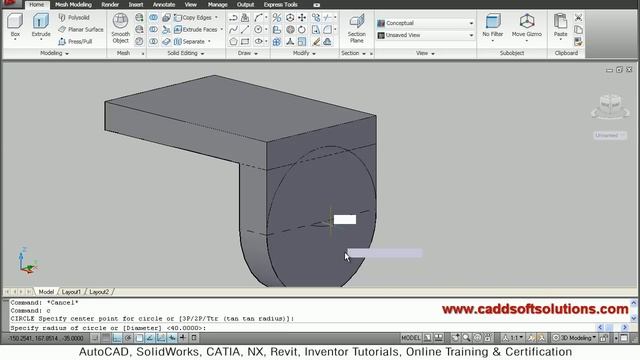The image size is (640, 360).
Task: Toggle Object Snap Tracking in status bar
Action: (150, 338)
